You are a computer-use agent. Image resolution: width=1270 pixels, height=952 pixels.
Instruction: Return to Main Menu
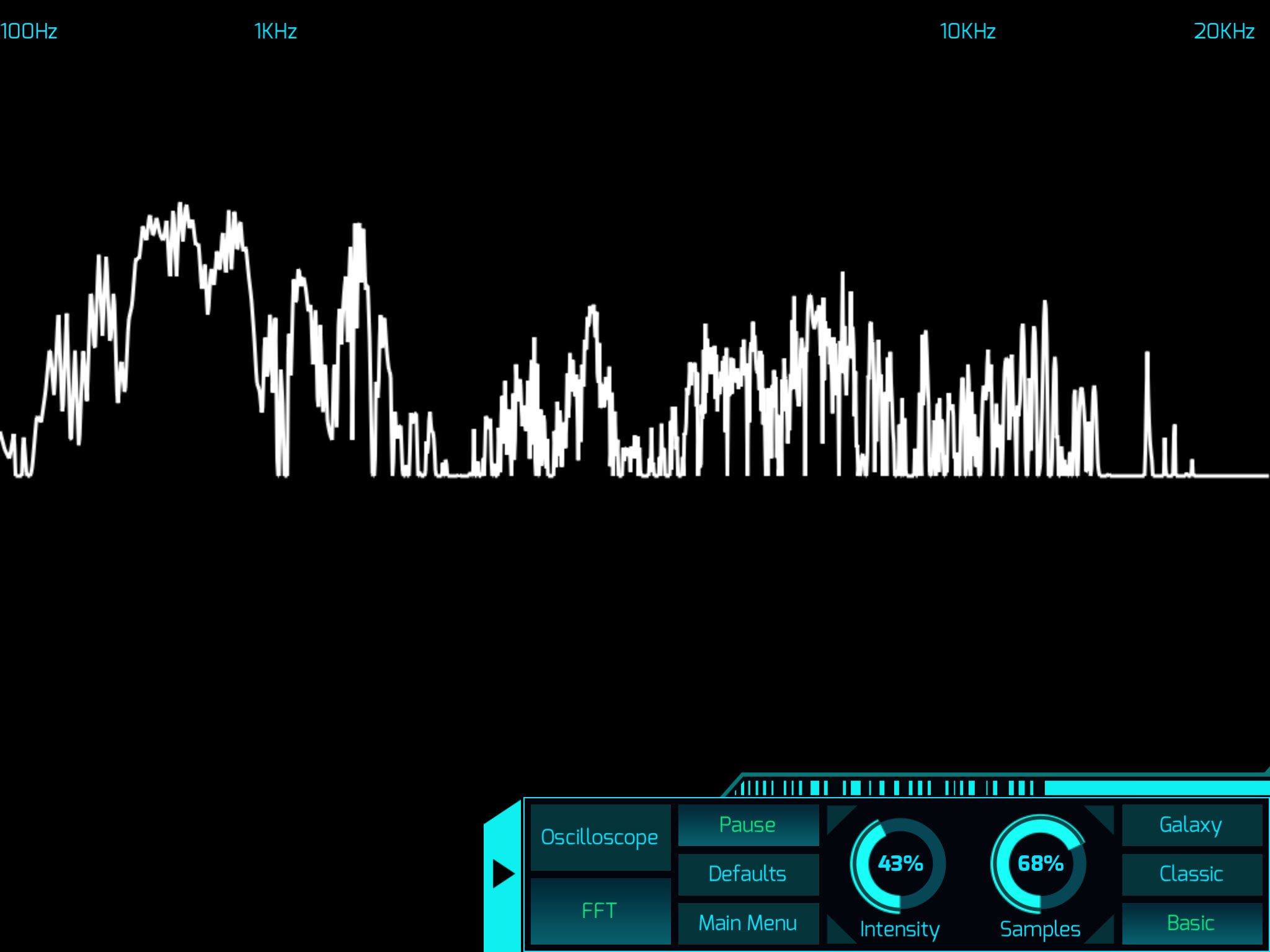pyautogui.click(x=748, y=923)
